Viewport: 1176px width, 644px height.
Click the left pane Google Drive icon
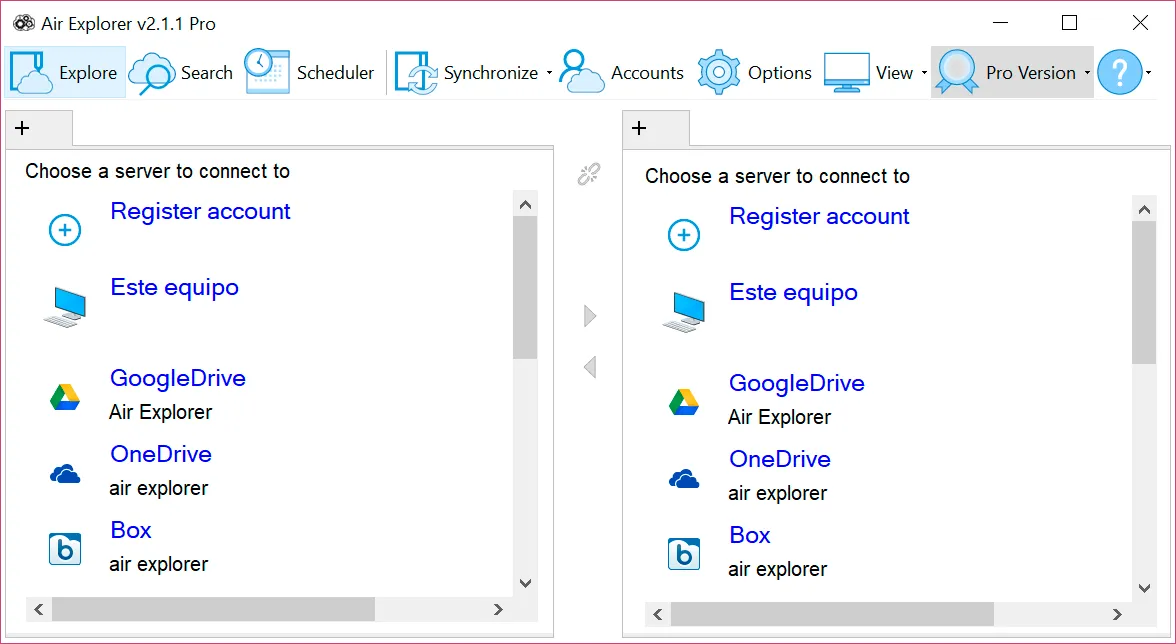[x=65, y=397]
